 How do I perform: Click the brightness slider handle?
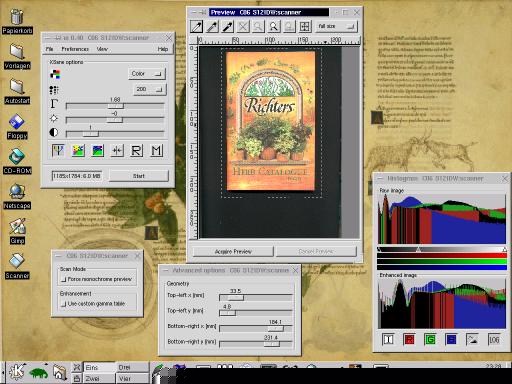pos(114,120)
